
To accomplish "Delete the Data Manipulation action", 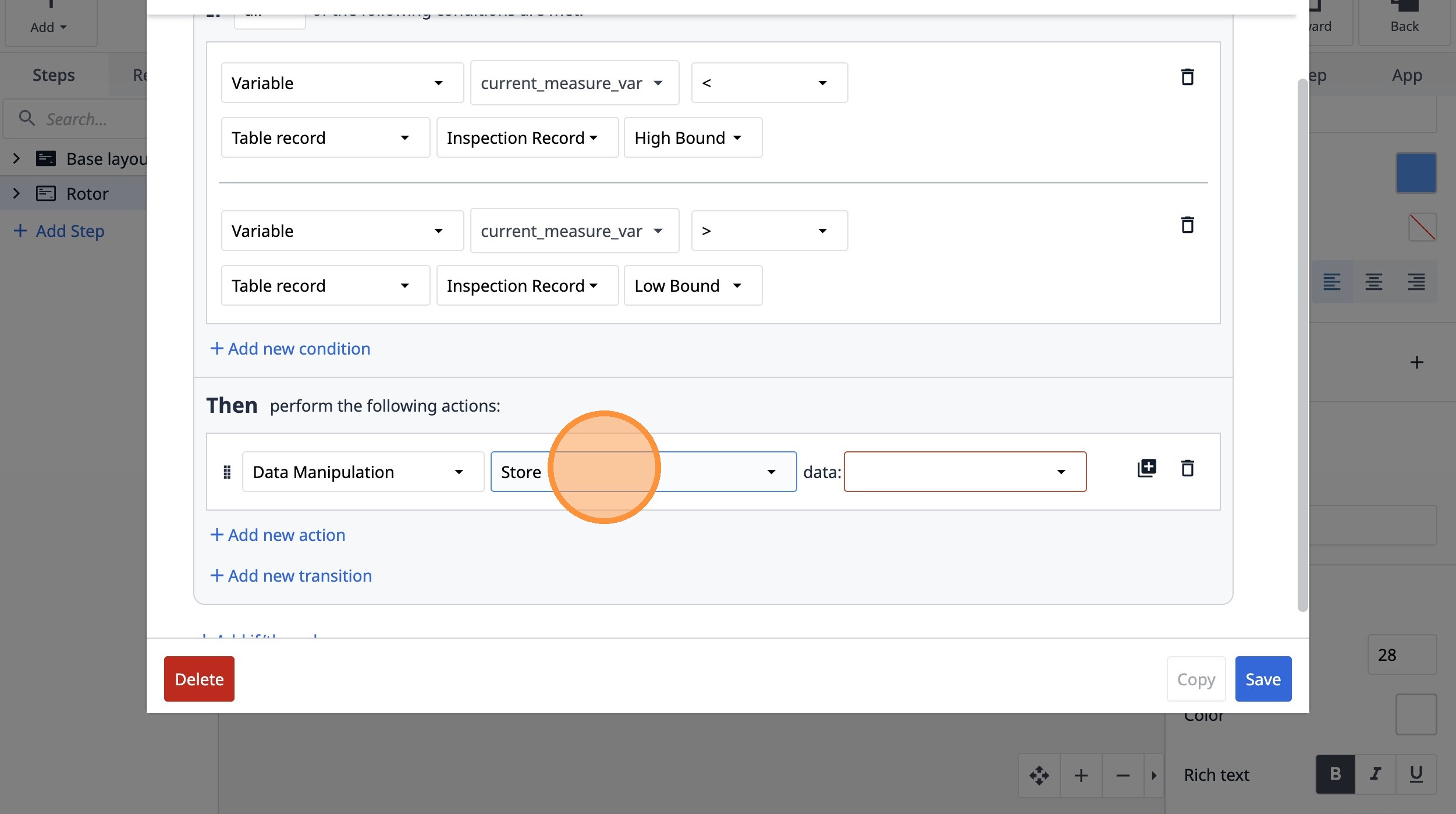I will (1187, 468).
